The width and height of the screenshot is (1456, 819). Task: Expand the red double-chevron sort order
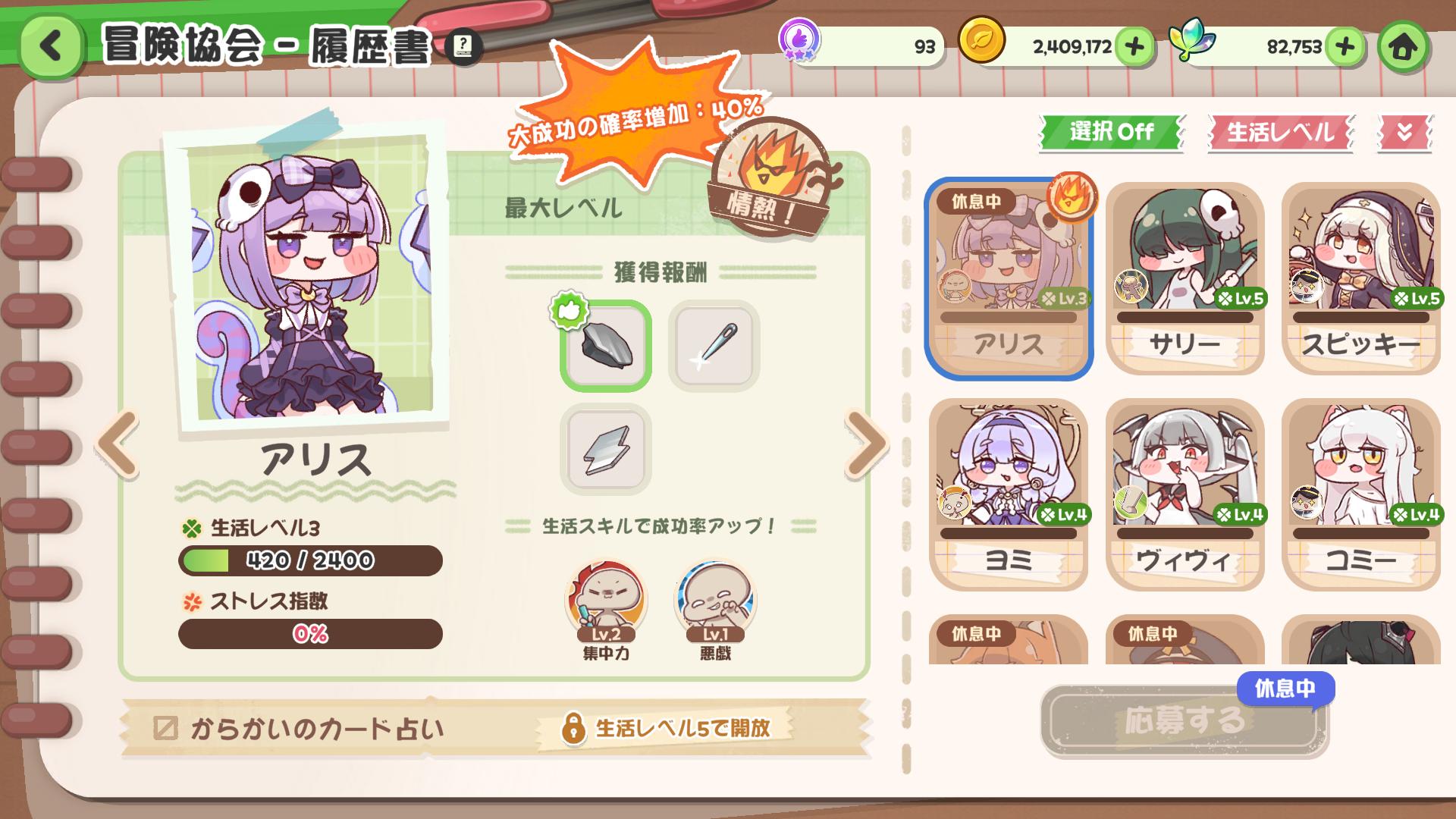[x=1404, y=133]
